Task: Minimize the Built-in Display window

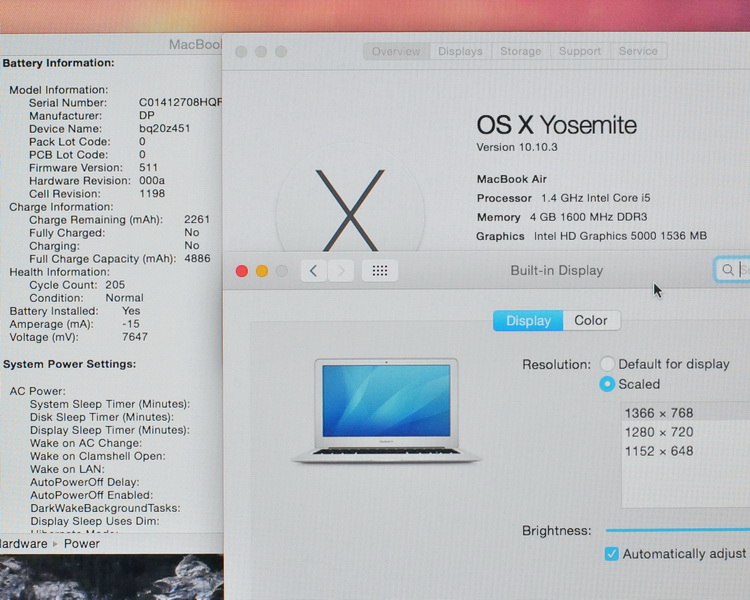Action: [262, 271]
